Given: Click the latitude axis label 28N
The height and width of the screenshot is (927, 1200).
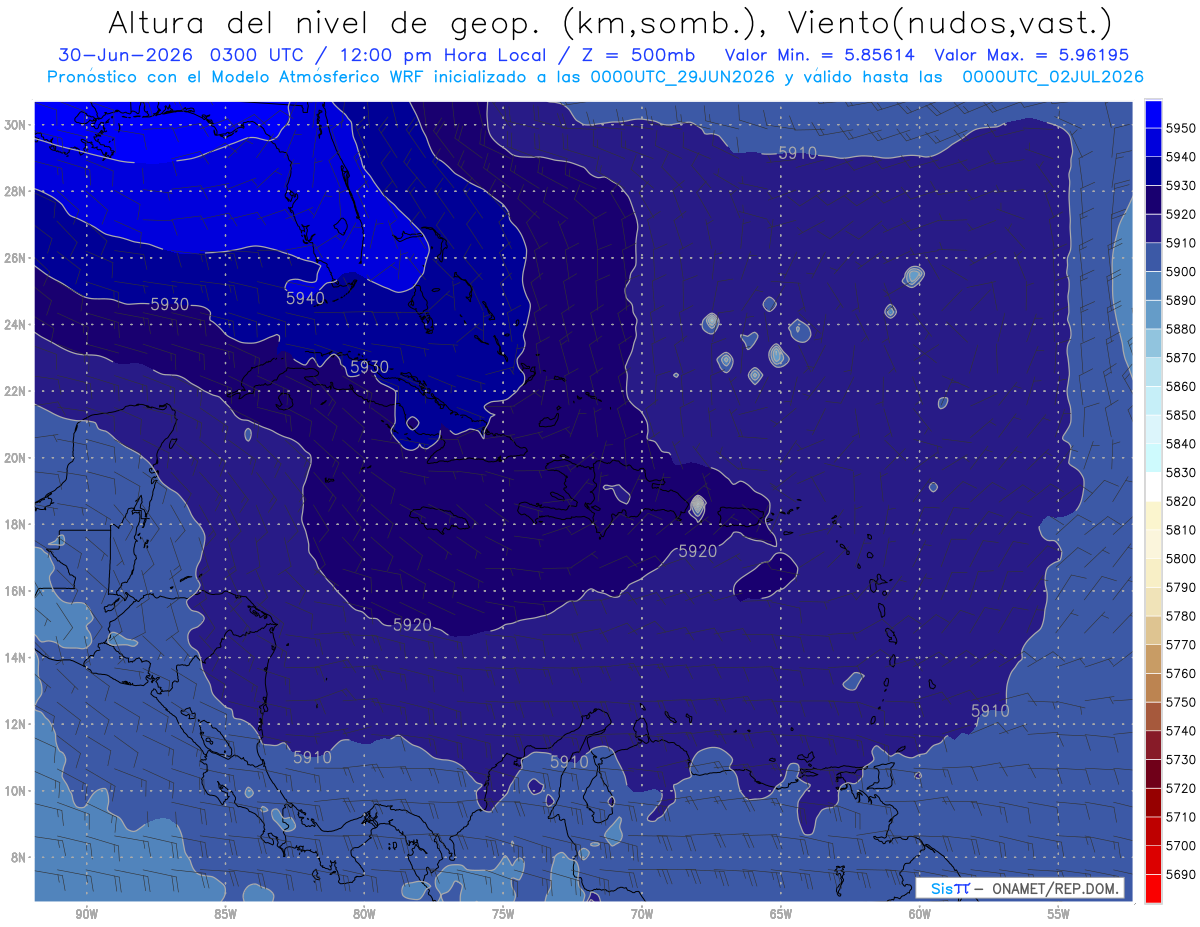Looking at the screenshot, I should pyautogui.click(x=17, y=191).
